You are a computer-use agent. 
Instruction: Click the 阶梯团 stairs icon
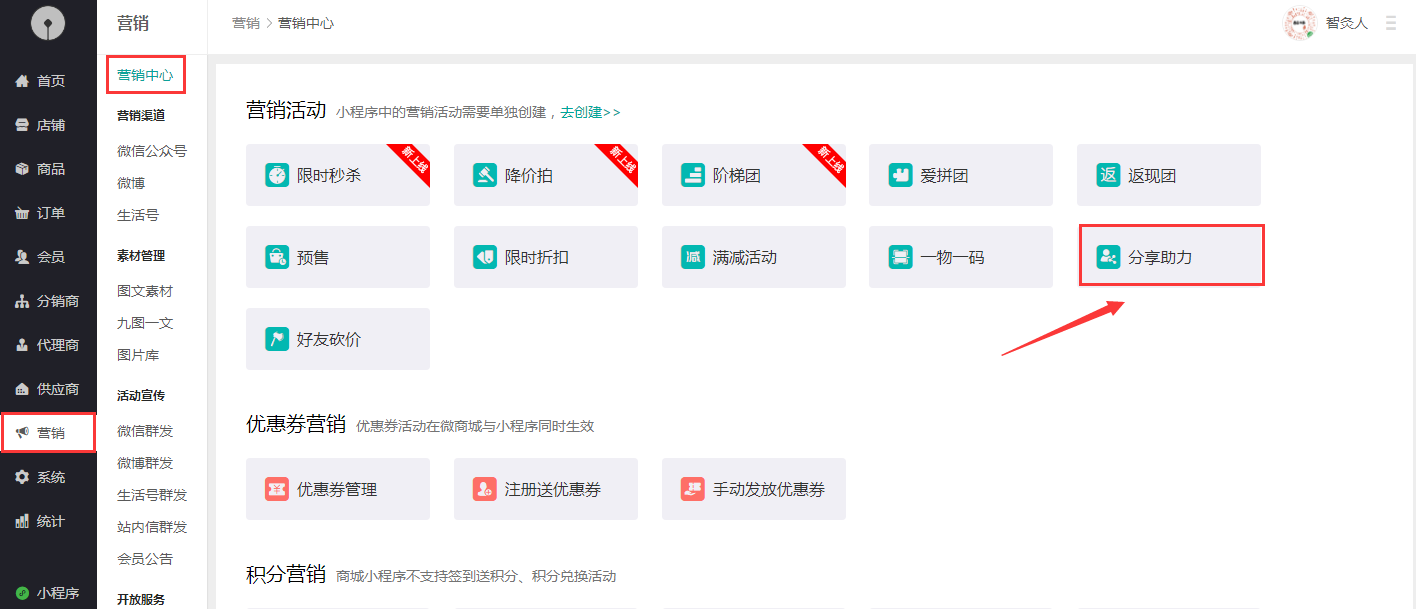click(x=693, y=175)
